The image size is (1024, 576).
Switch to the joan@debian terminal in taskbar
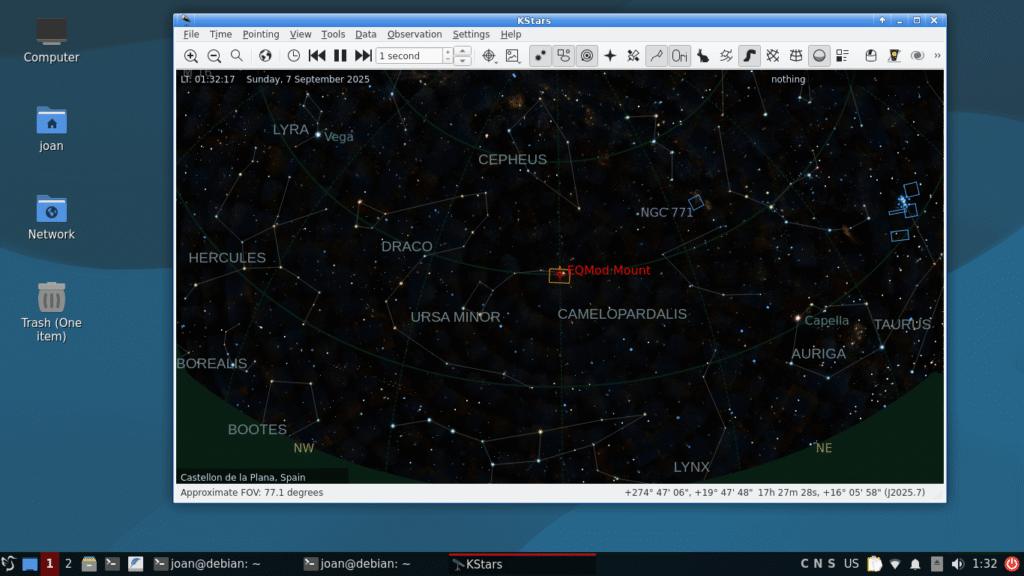(x=205, y=564)
